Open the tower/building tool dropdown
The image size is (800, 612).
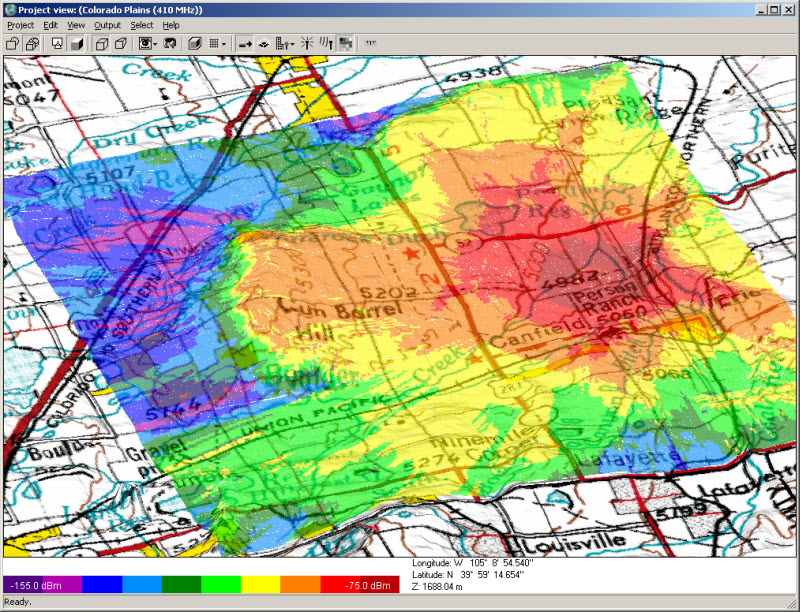tap(292, 43)
